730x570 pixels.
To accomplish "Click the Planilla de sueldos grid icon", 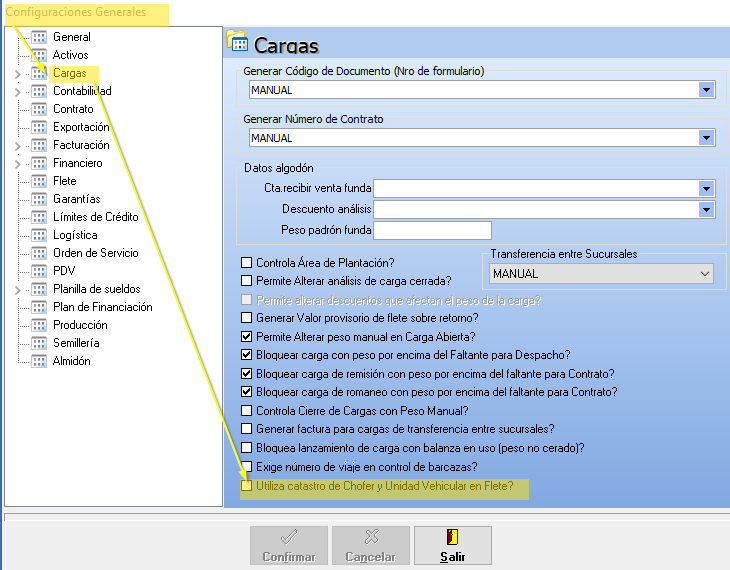I will (x=39, y=289).
